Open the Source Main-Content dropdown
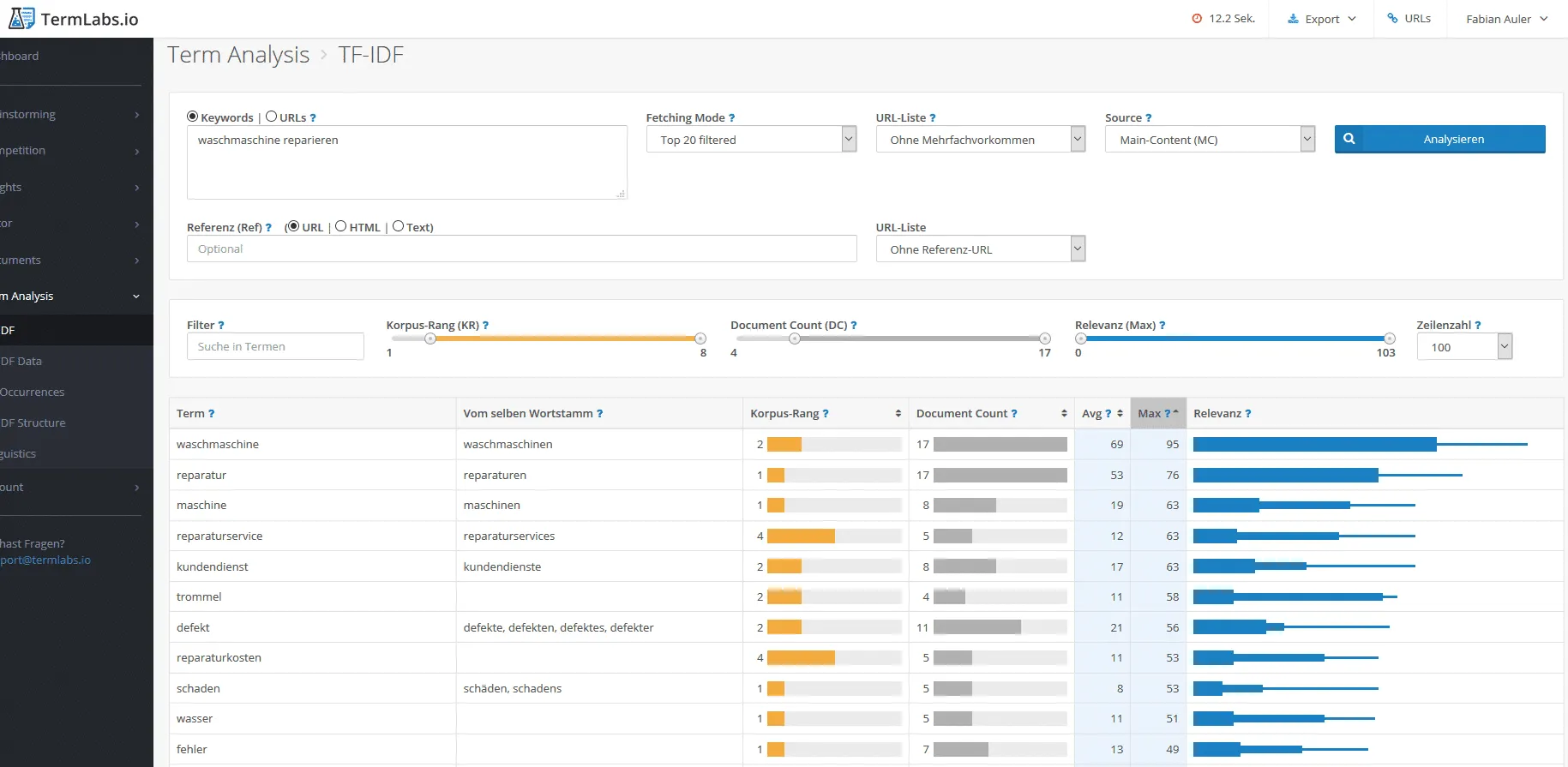Viewport: 1568px width, 767px height. point(1210,140)
